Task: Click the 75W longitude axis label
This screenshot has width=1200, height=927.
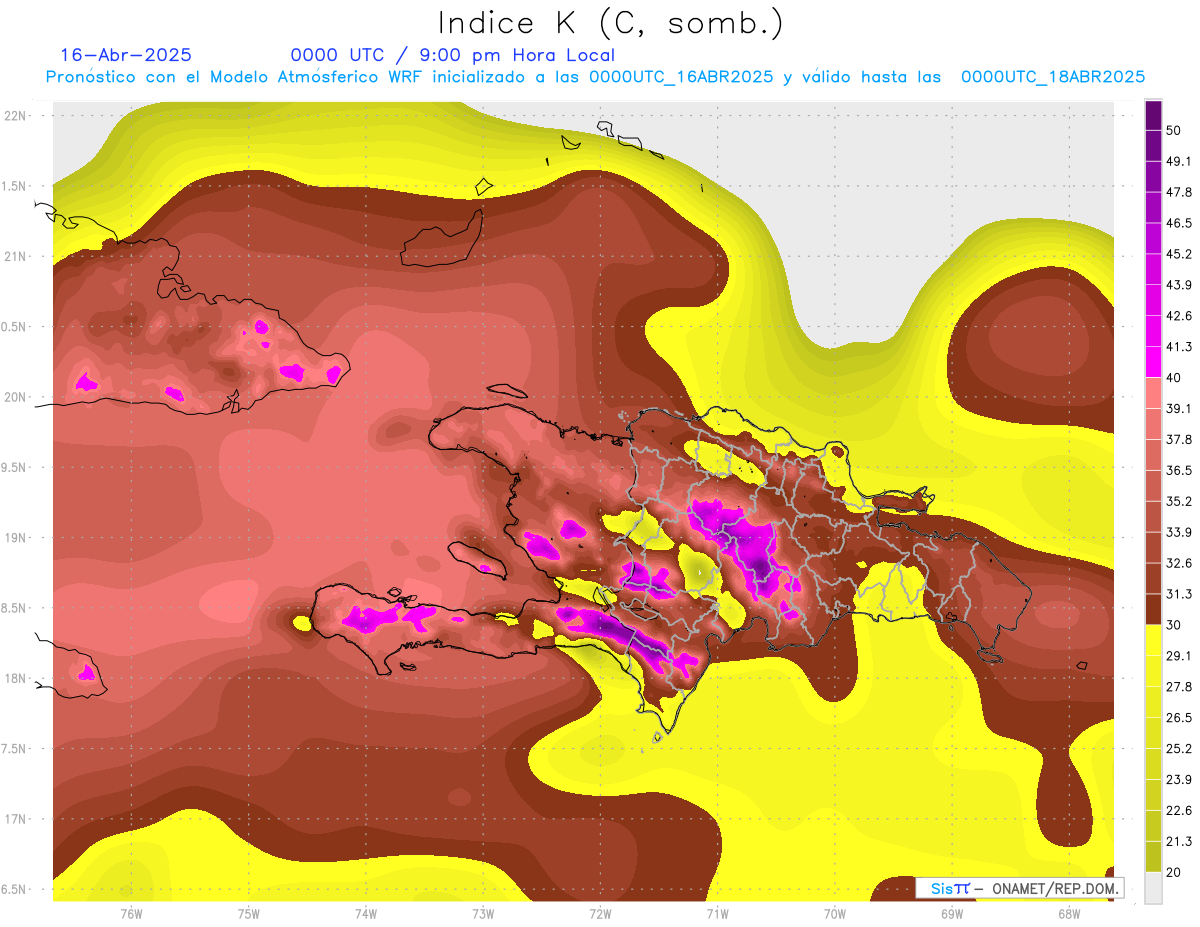Action: (x=249, y=913)
